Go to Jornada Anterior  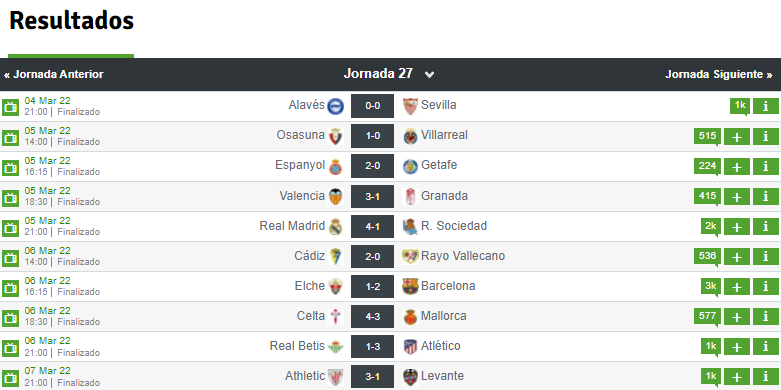point(54,75)
